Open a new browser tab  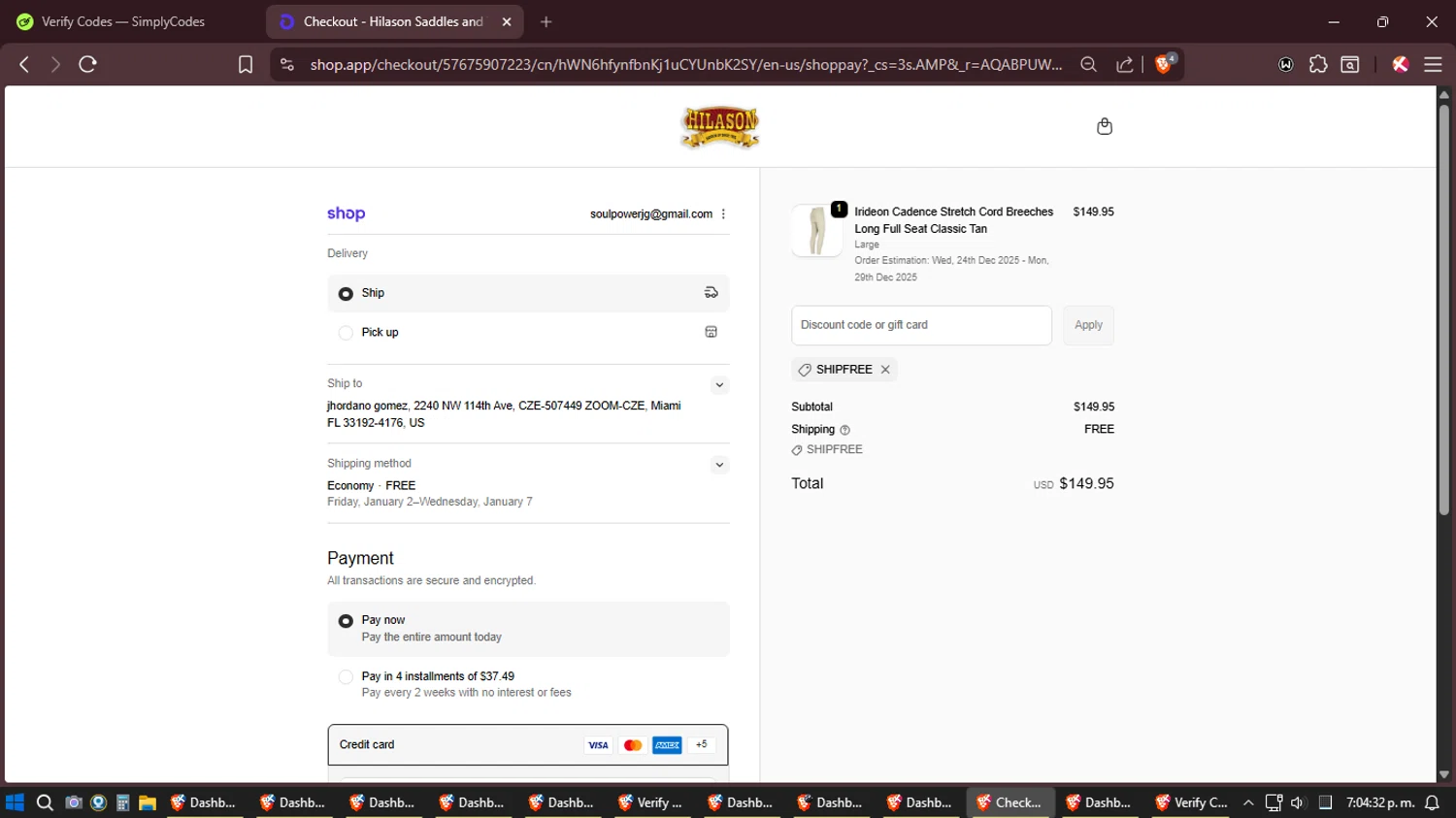[x=546, y=21]
